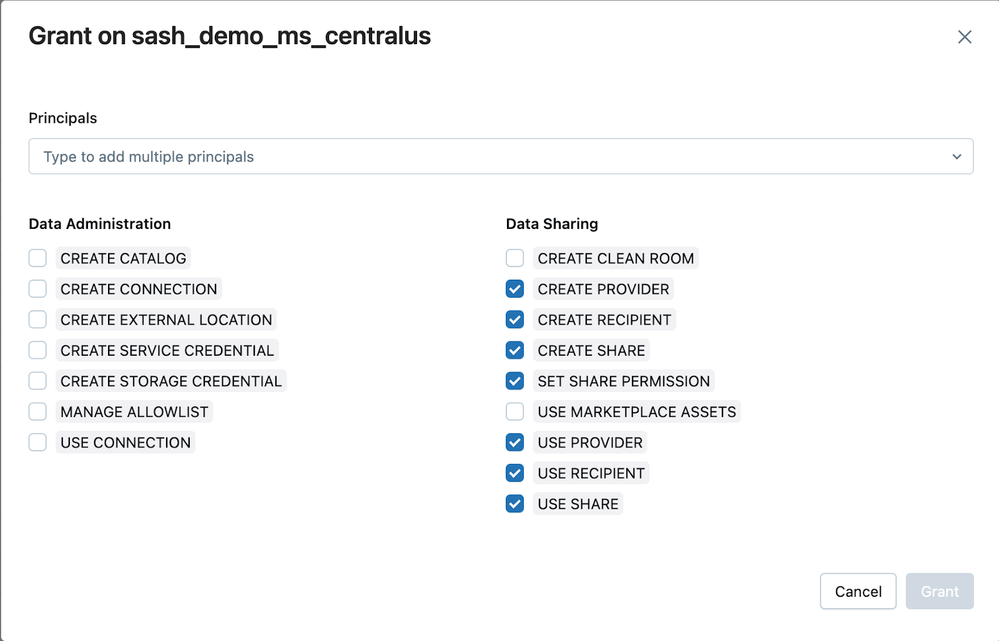Tick the CREATE EXTERNAL LOCATION checkbox

[38, 320]
